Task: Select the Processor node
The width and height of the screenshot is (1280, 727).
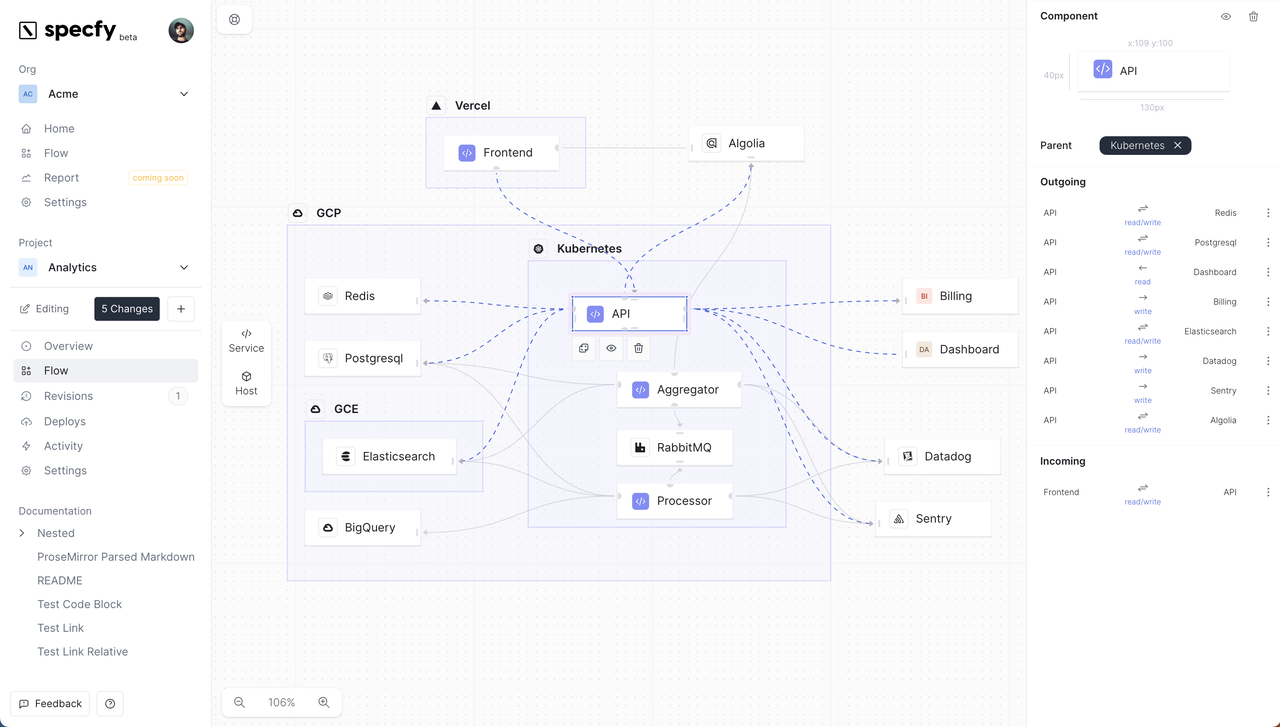Action: (x=675, y=500)
